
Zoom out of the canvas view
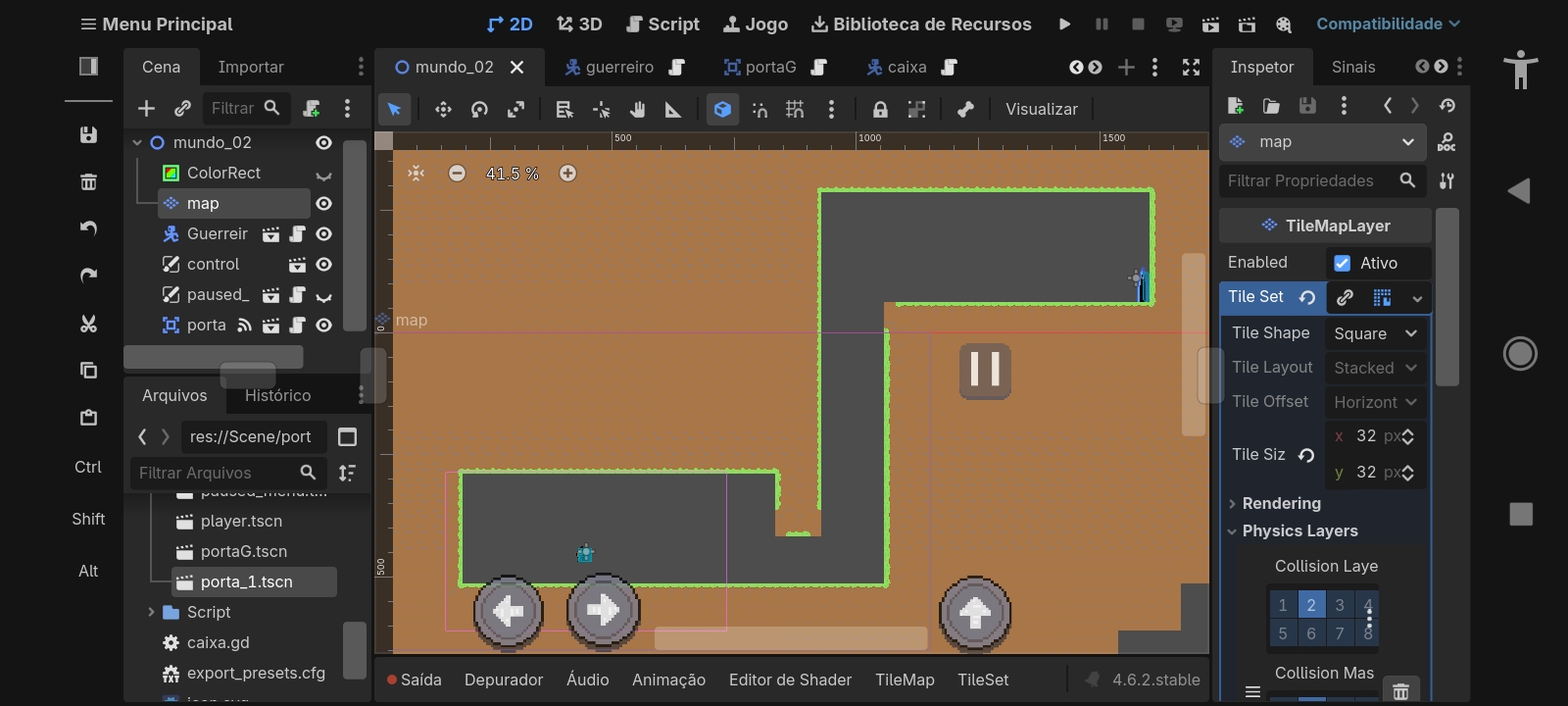click(x=457, y=174)
